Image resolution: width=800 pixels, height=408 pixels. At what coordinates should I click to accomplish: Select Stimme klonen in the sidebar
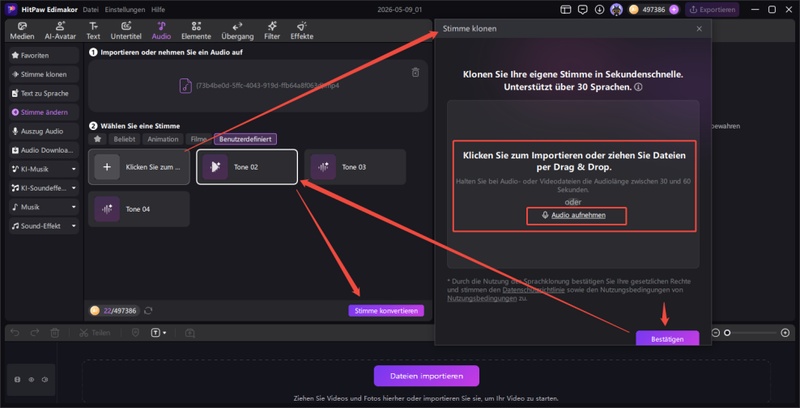(43, 74)
